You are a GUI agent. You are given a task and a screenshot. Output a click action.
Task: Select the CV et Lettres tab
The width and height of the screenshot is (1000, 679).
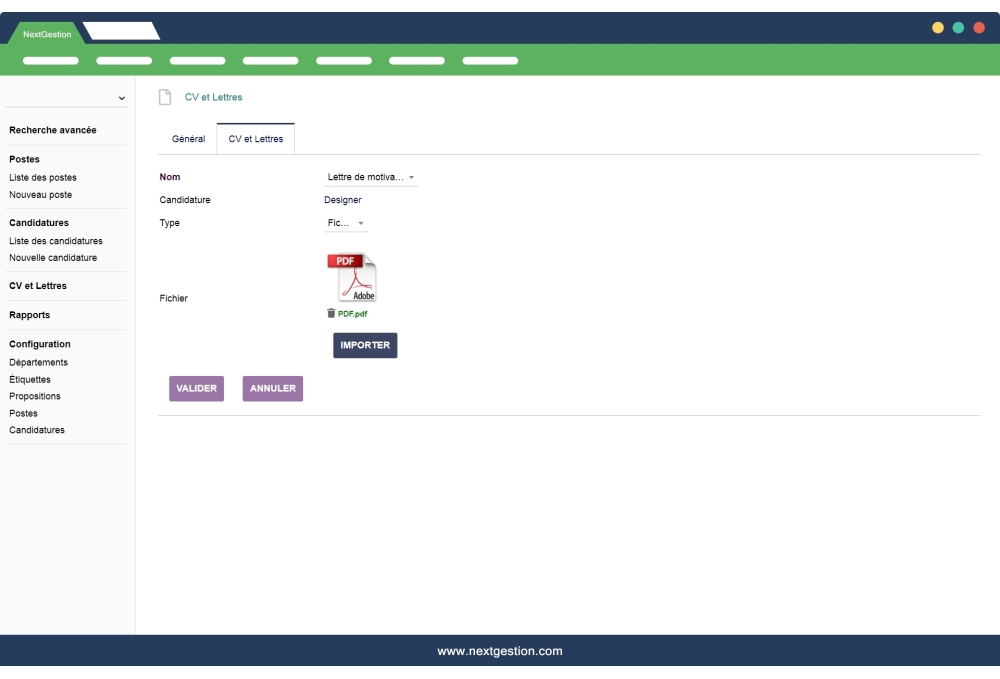[x=254, y=138]
